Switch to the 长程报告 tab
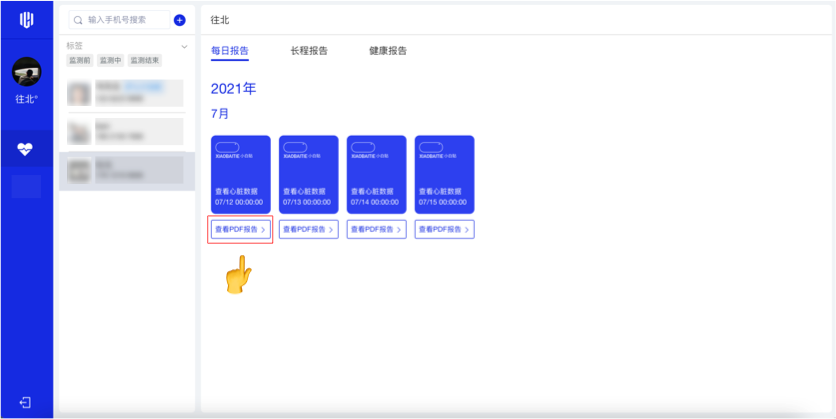Screen dimensions: 836x419 (309, 51)
